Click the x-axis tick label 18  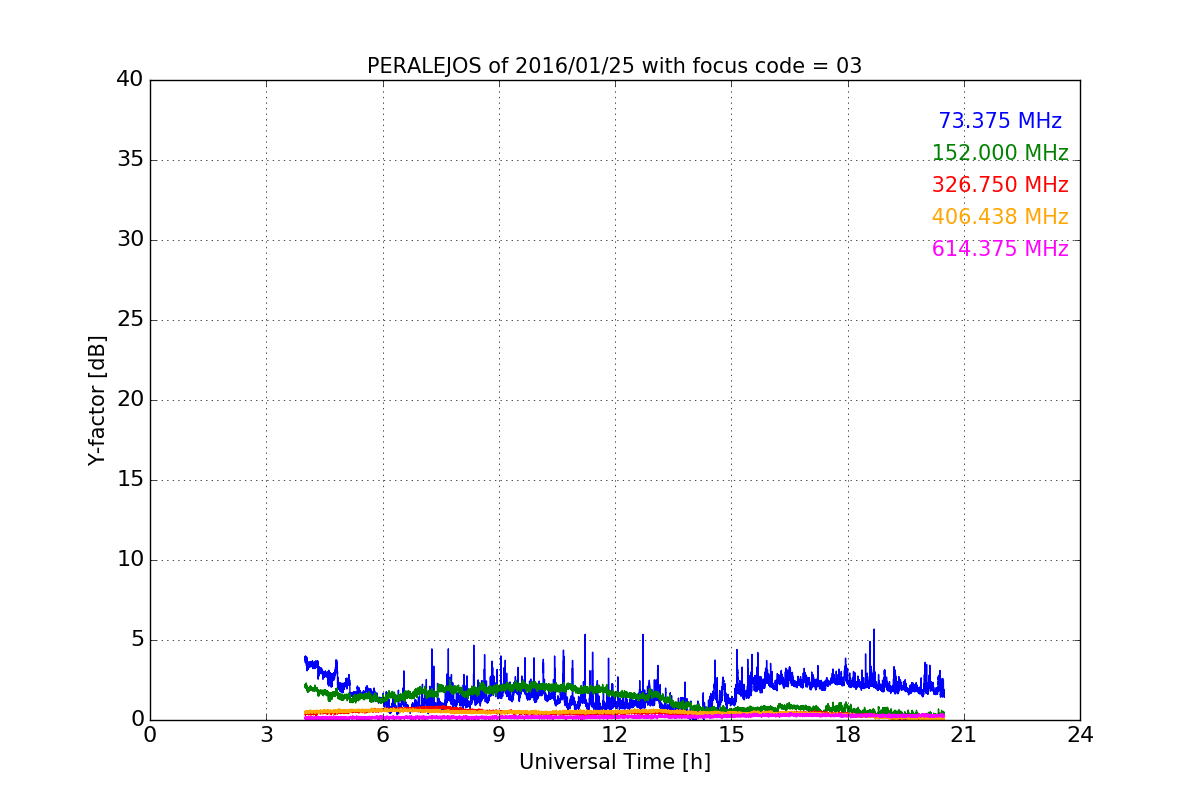click(847, 735)
